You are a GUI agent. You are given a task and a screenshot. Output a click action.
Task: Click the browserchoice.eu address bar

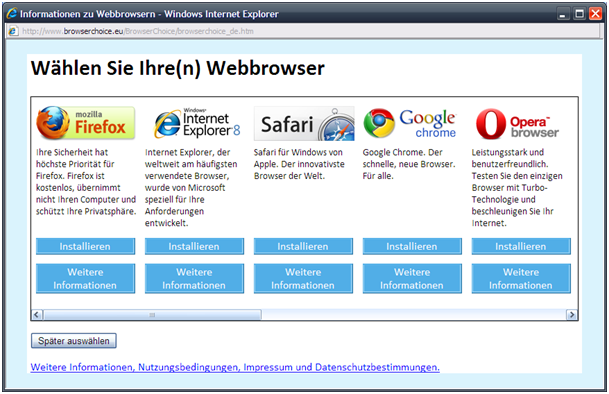303,31
